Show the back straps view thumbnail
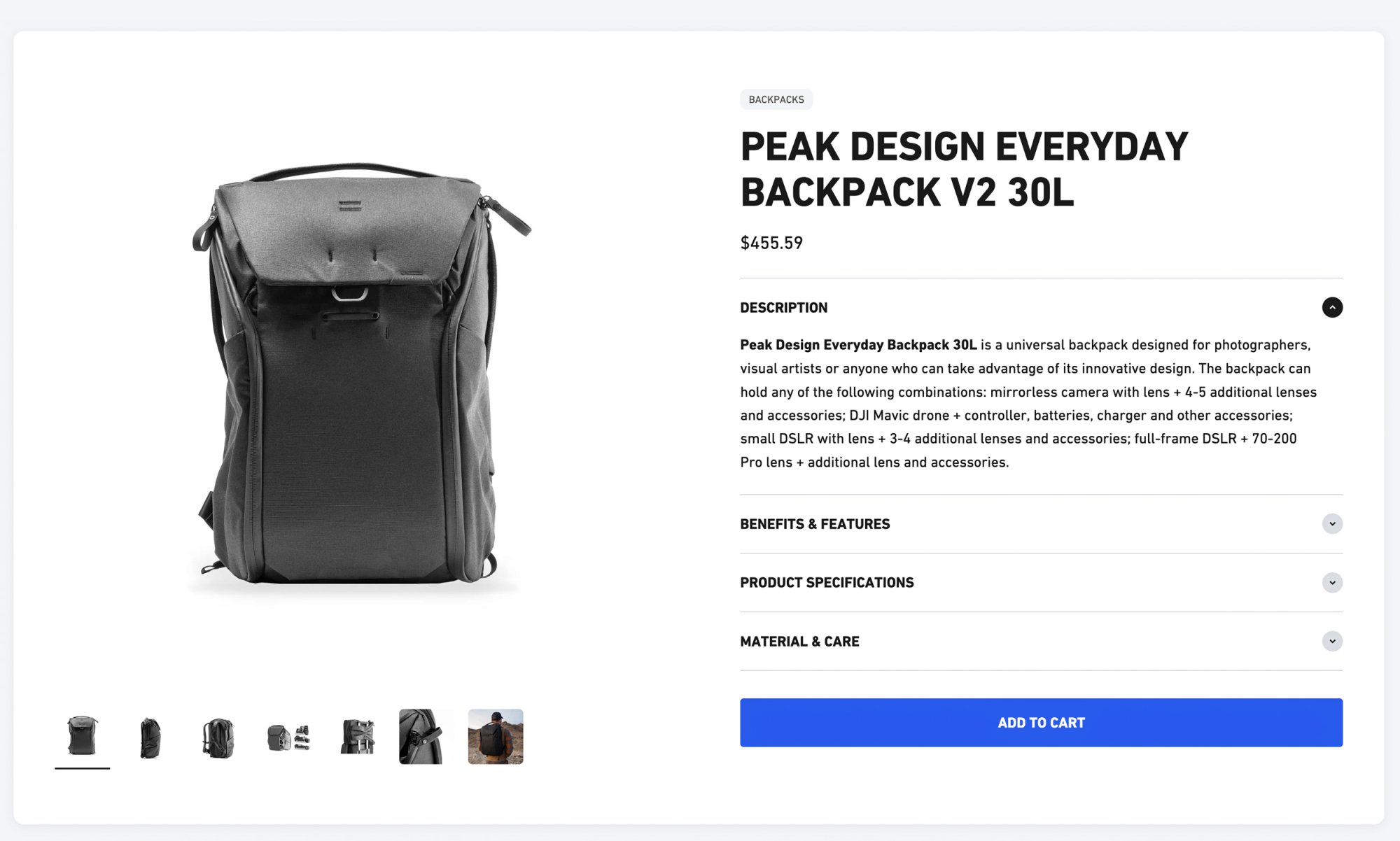Screen dimensions: 1400x841 pyautogui.click(x=218, y=737)
